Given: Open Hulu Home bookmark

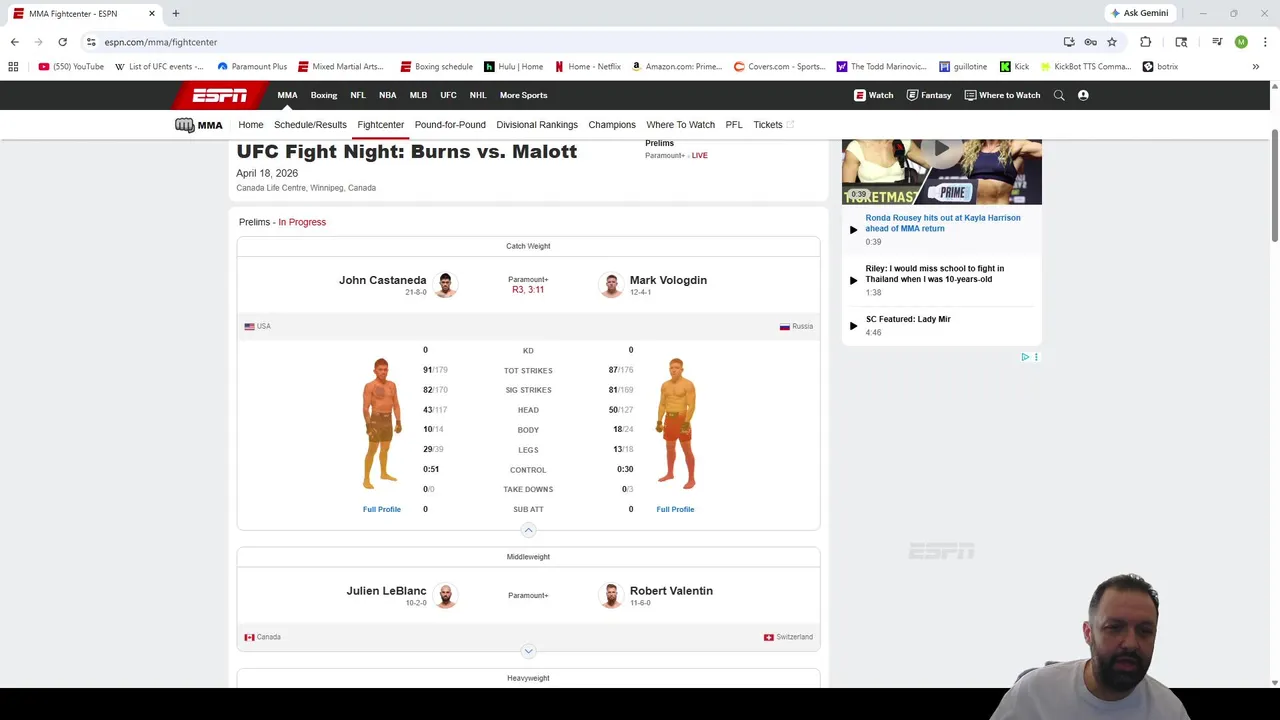Looking at the screenshot, I should click(x=513, y=67).
